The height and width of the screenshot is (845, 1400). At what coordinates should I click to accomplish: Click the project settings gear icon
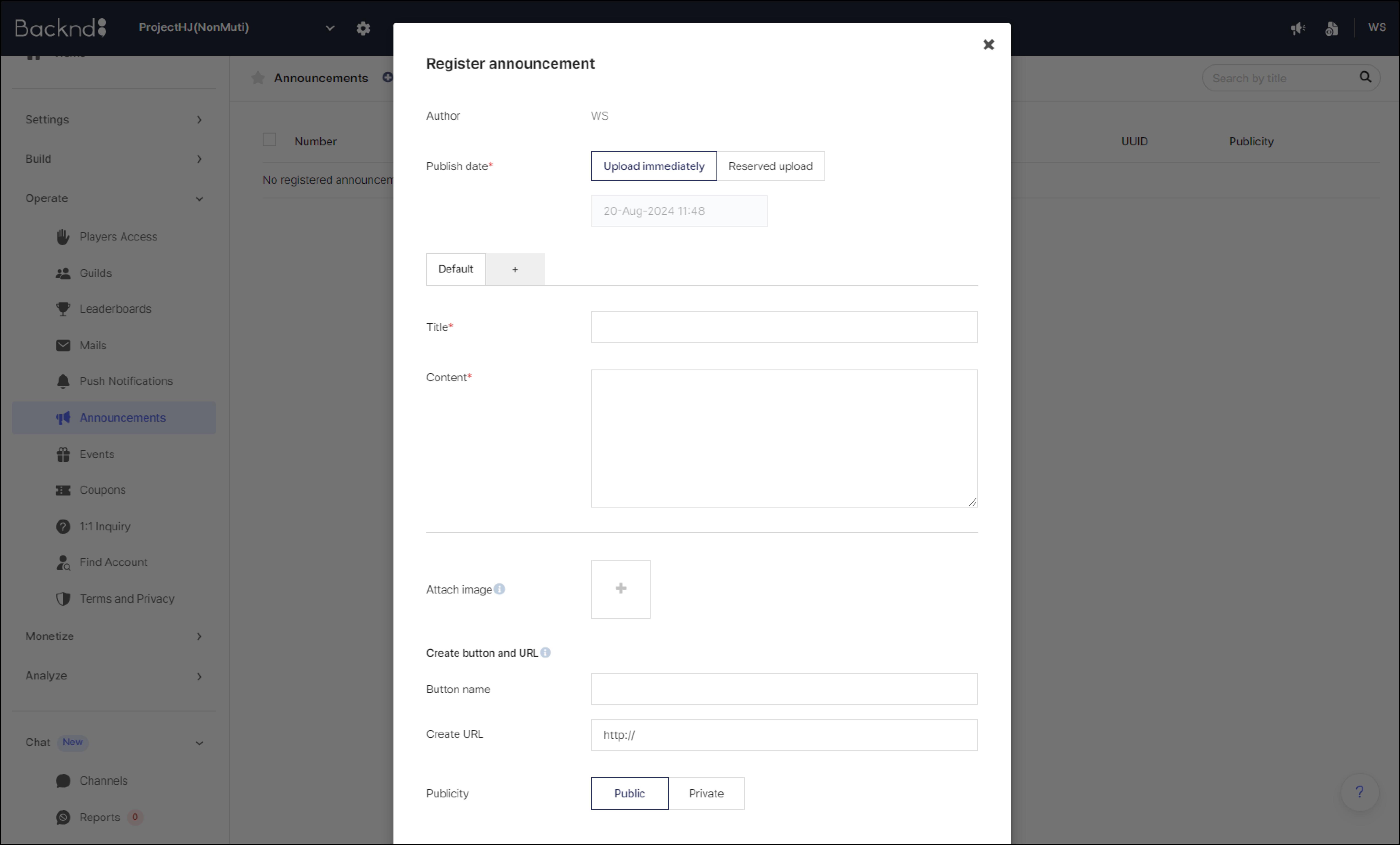click(x=363, y=28)
